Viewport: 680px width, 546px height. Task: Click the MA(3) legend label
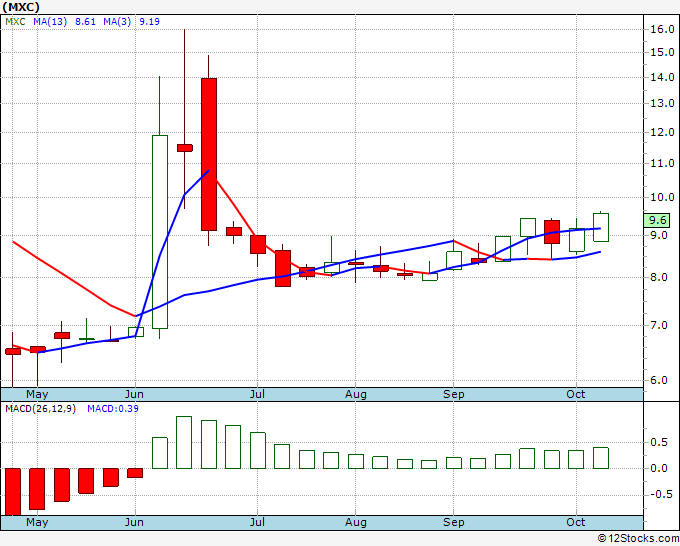117,22
